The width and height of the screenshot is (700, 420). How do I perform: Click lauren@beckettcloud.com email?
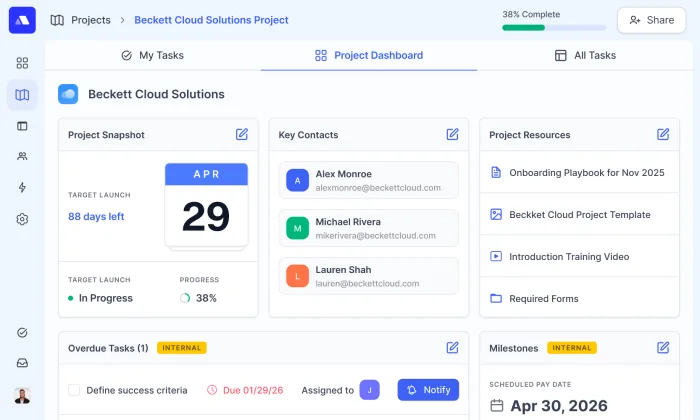pyautogui.click(x=367, y=283)
